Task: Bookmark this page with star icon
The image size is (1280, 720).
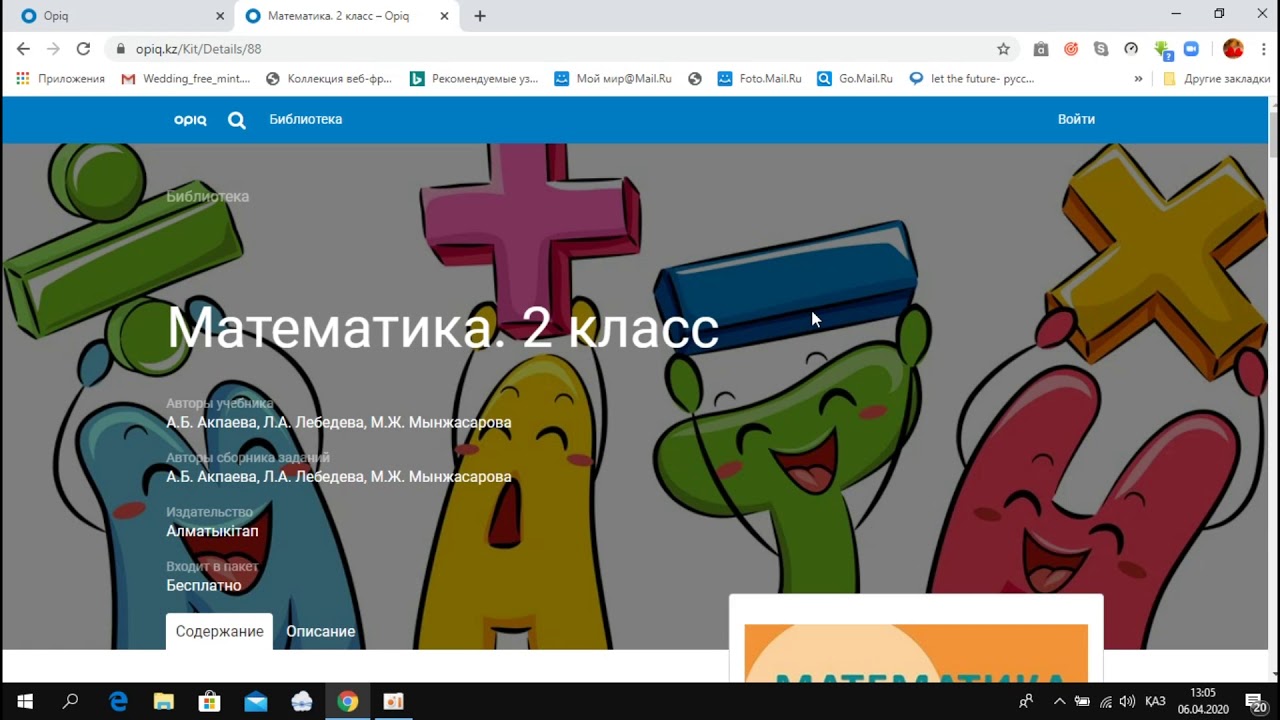Action: click(x=1003, y=48)
